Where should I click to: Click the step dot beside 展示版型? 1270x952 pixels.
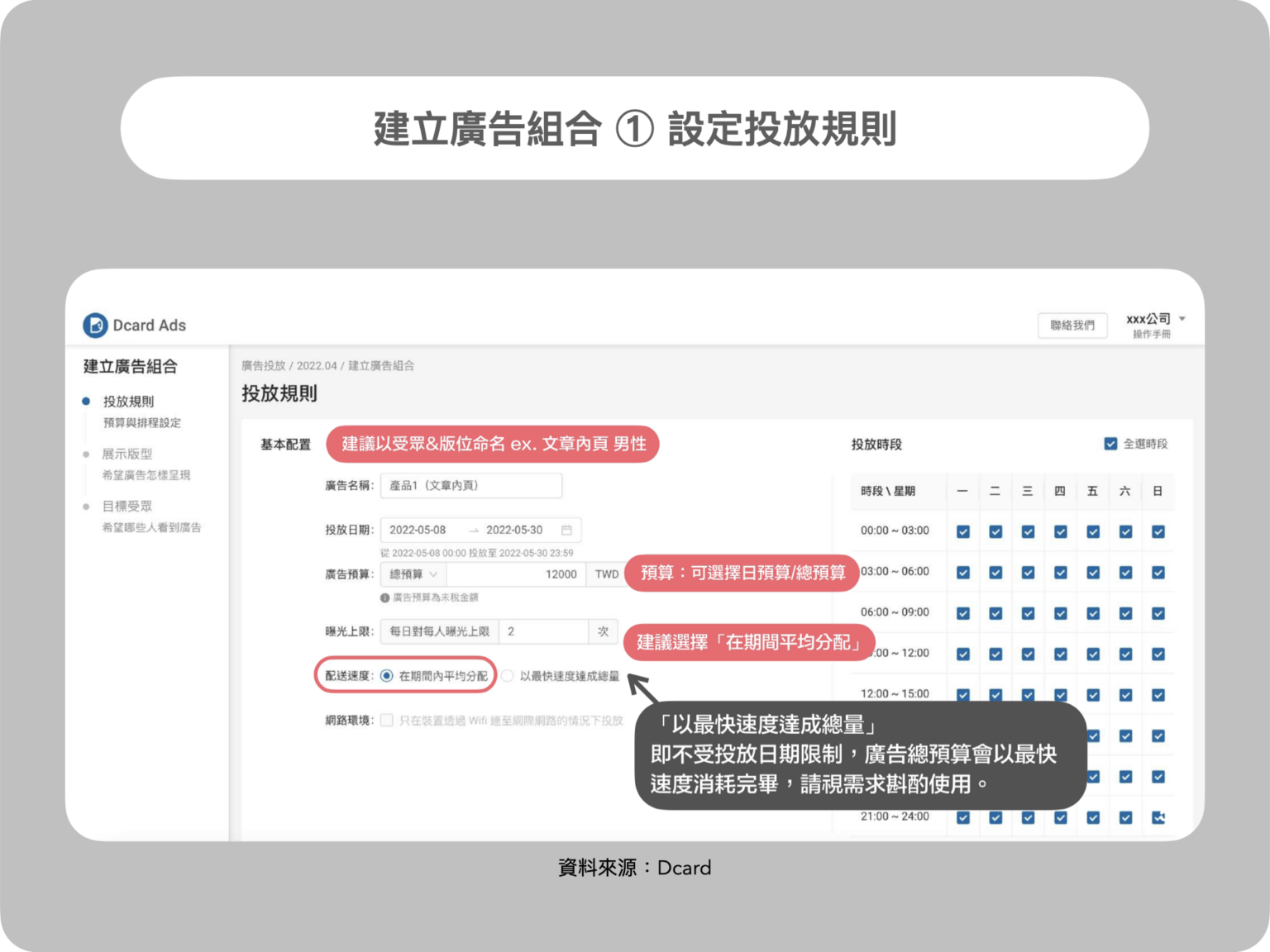click(87, 453)
